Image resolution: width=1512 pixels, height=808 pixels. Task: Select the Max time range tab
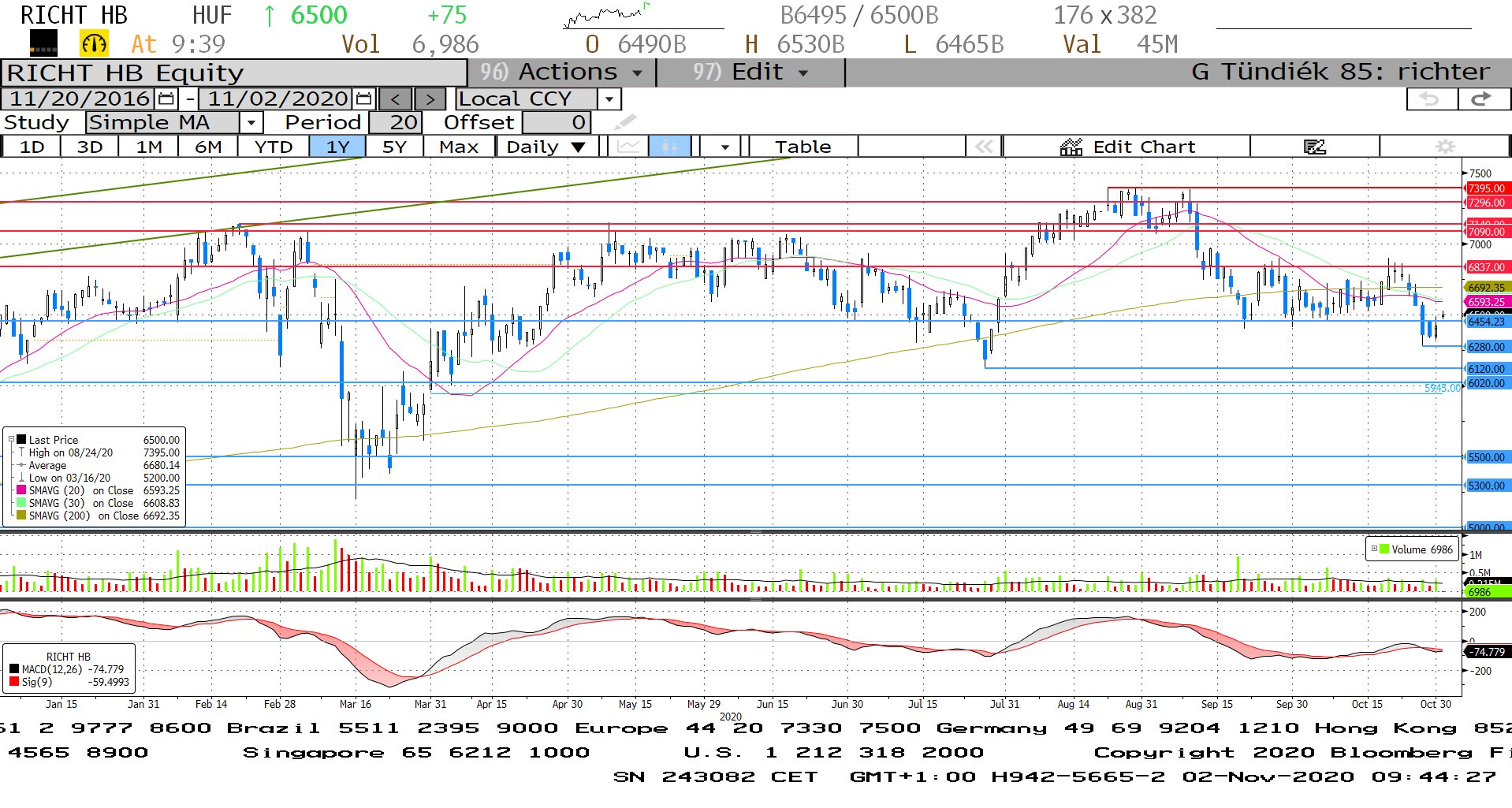click(x=459, y=147)
